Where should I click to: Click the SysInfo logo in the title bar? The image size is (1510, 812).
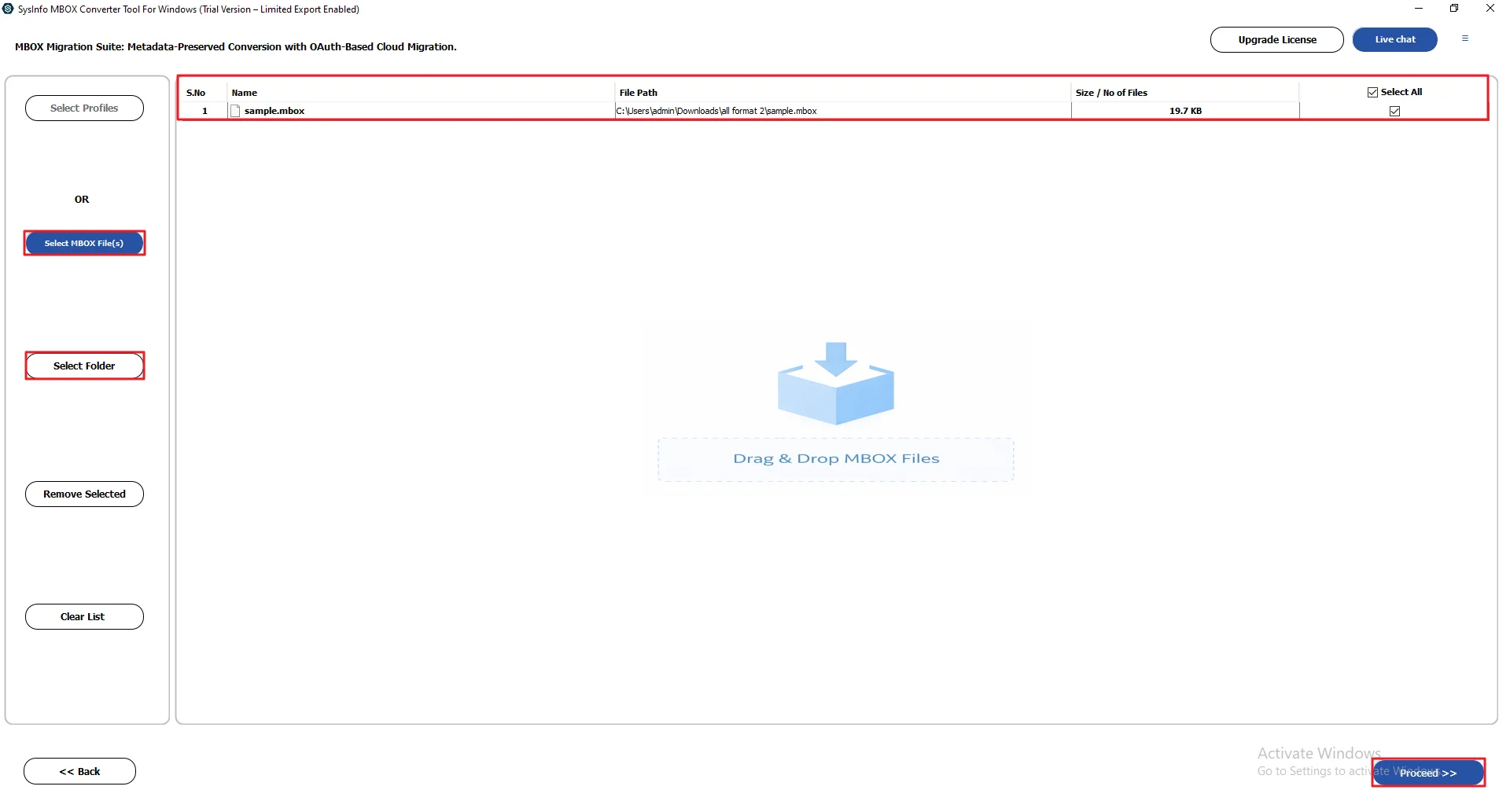[9, 9]
